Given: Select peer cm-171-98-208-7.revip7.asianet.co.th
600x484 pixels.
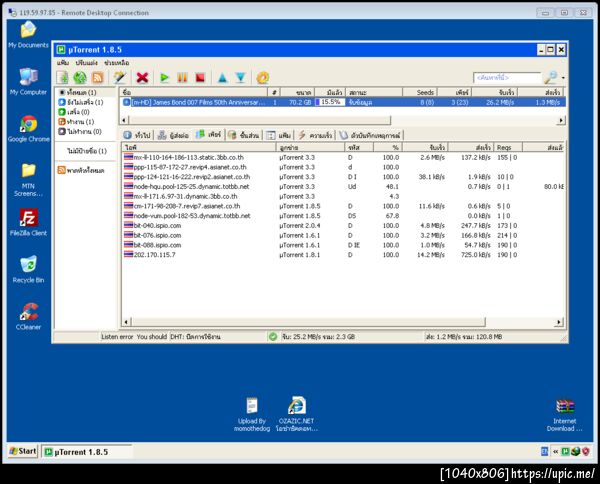Looking at the screenshot, I should click(x=342, y=206).
